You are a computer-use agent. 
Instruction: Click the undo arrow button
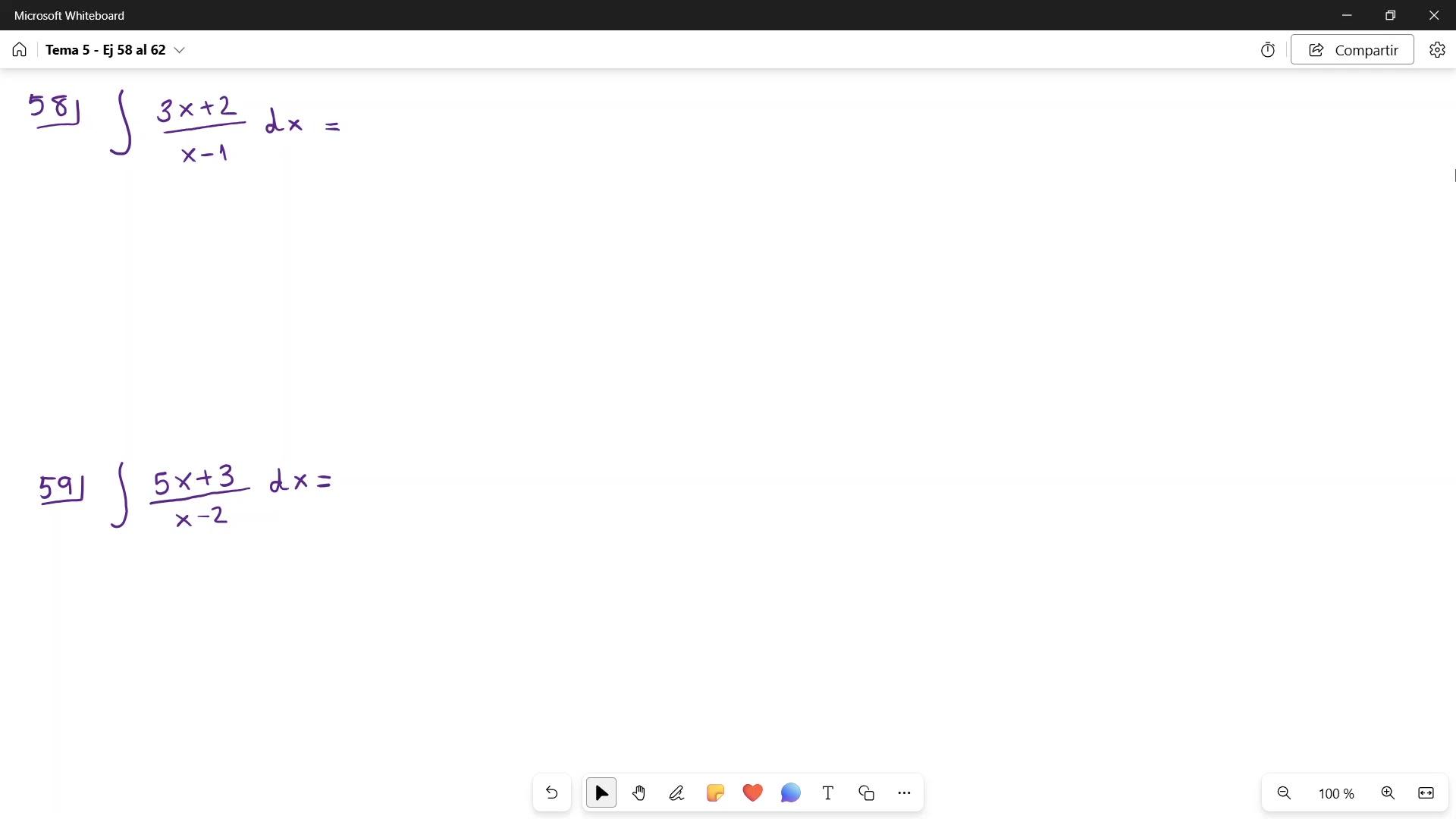(x=551, y=793)
